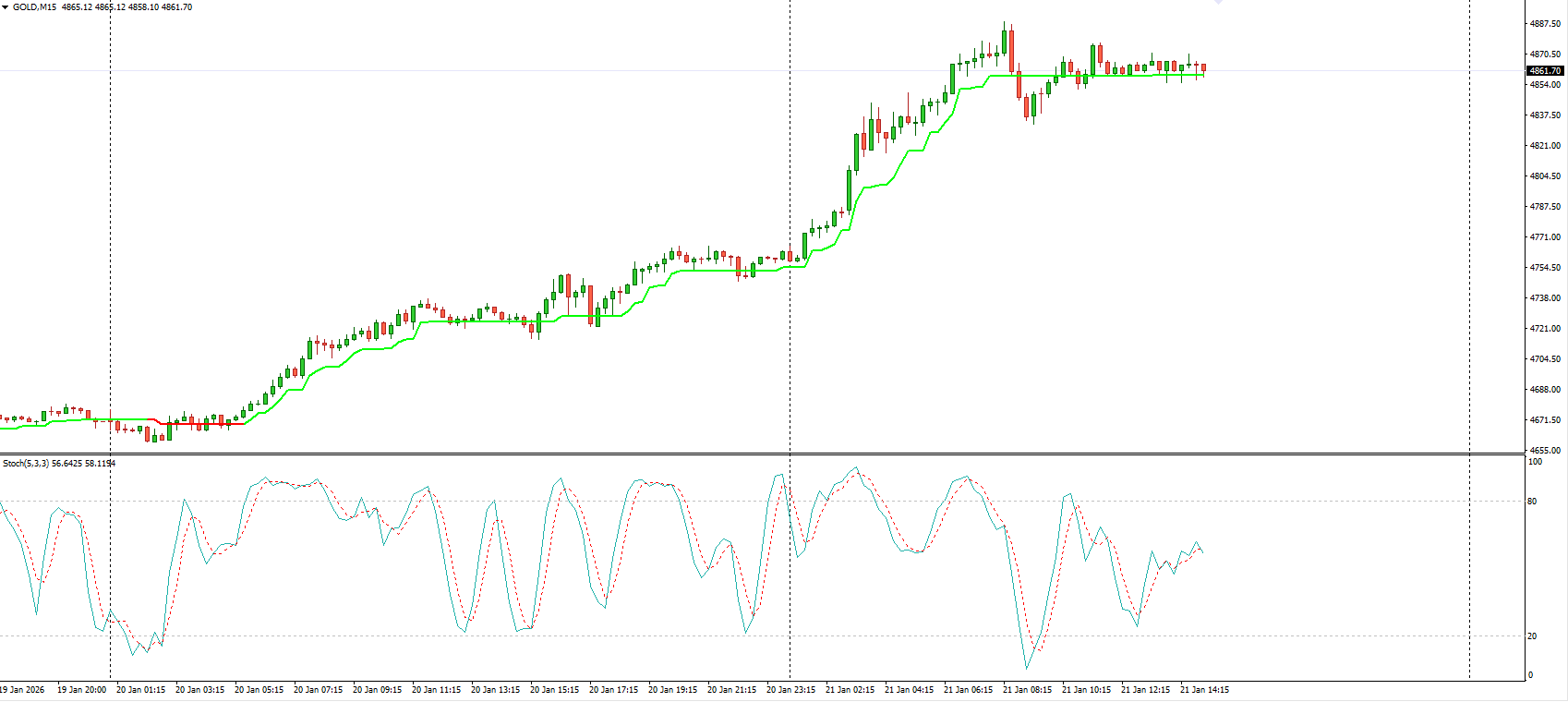The height and width of the screenshot is (702, 1568).
Task: Click the 4887.50 price axis label
Action: click(x=1545, y=24)
